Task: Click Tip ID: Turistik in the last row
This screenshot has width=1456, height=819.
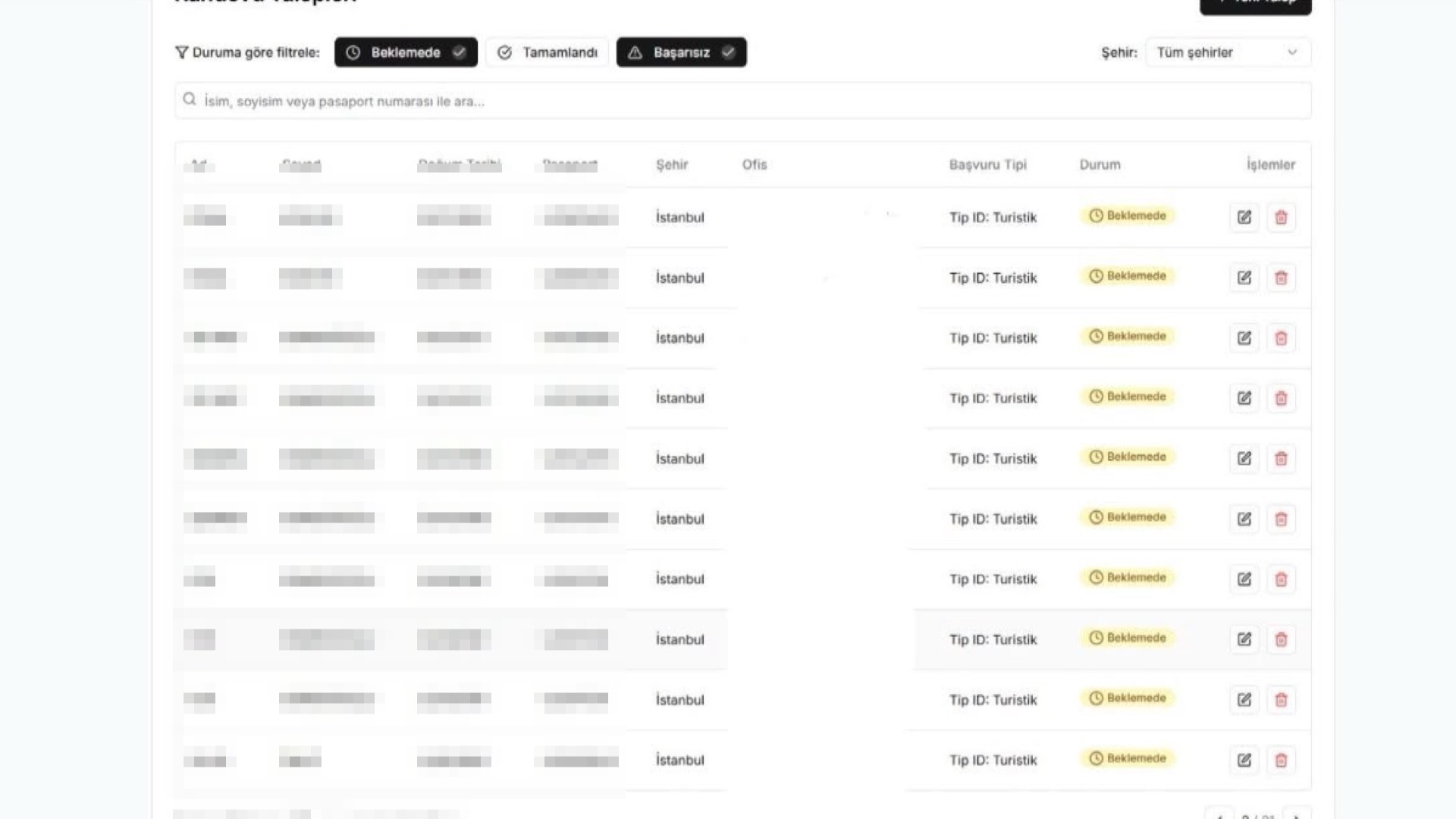Action: pyautogui.click(x=993, y=760)
